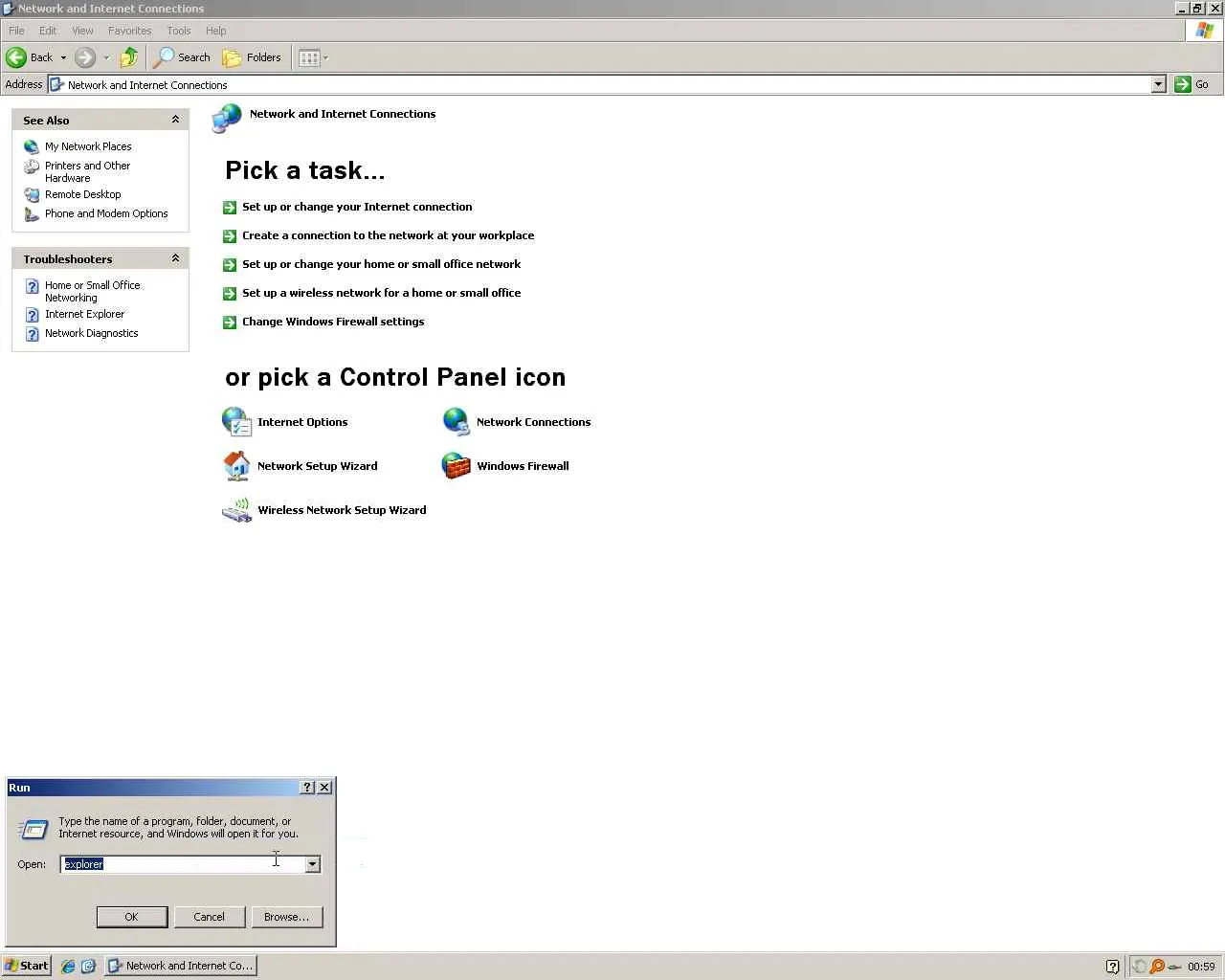Screen dimensions: 1225x980
Task: Open Remote Desktop from See Also
Action: pos(73,194)
